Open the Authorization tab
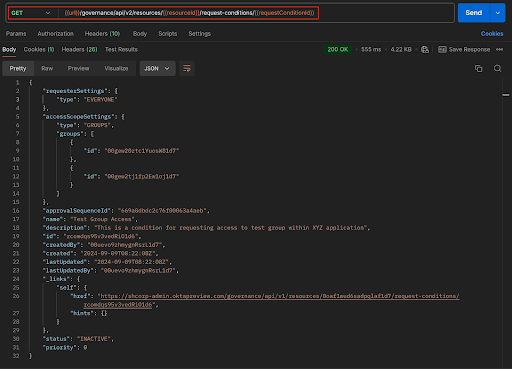Image resolution: width=512 pixels, height=369 pixels. tap(55, 34)
